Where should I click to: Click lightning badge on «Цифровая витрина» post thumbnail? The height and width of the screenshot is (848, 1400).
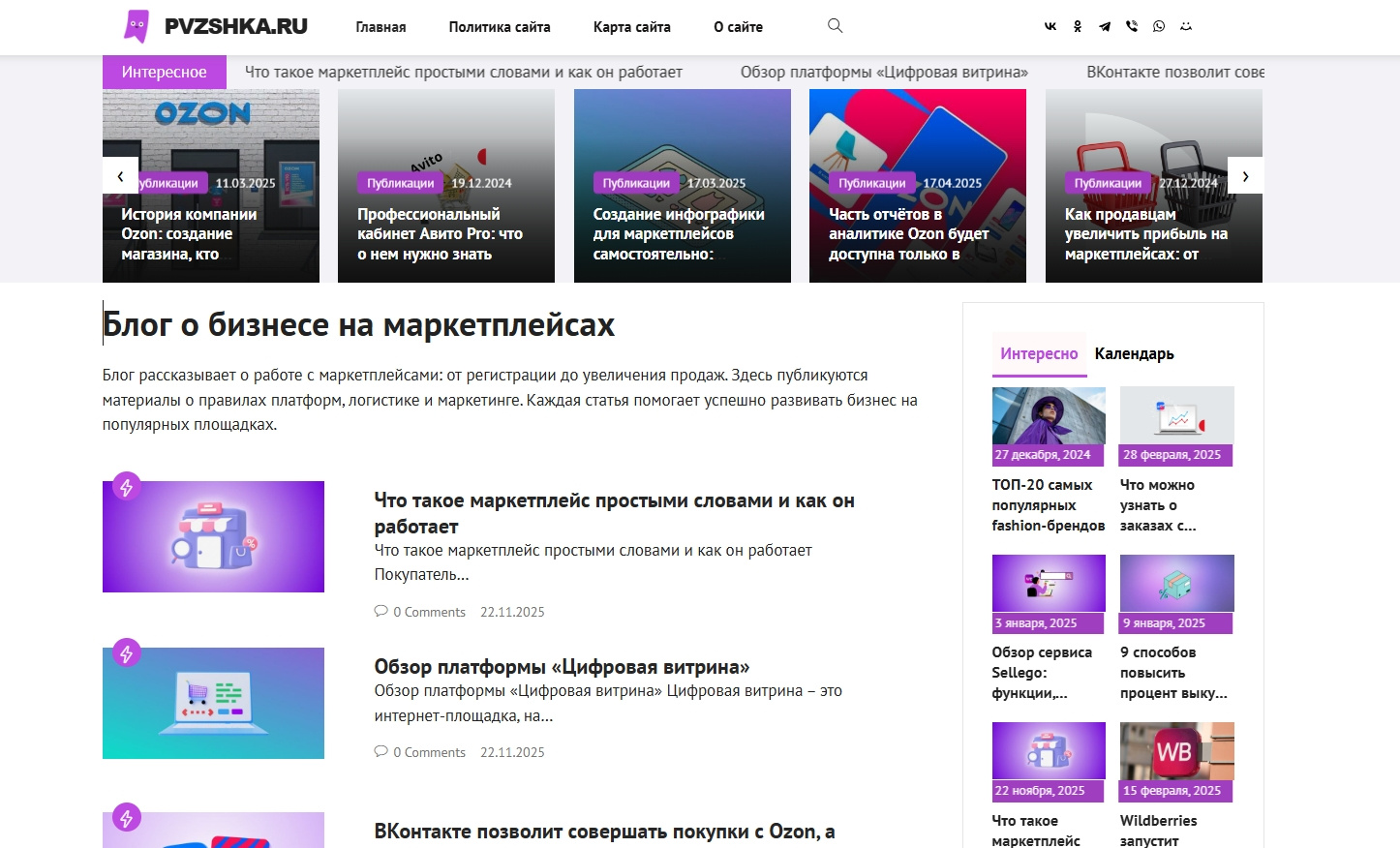126,653
